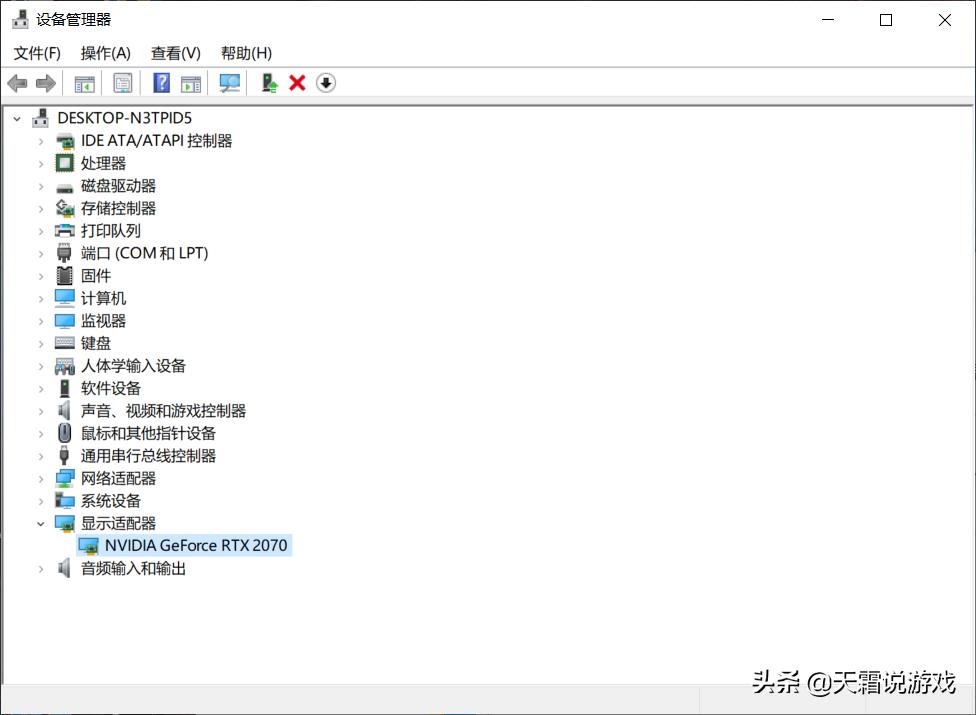Viewport: 976px width, 715px height.
Task: Select the 显示适配器 tree label
Action: click(118, 523)
